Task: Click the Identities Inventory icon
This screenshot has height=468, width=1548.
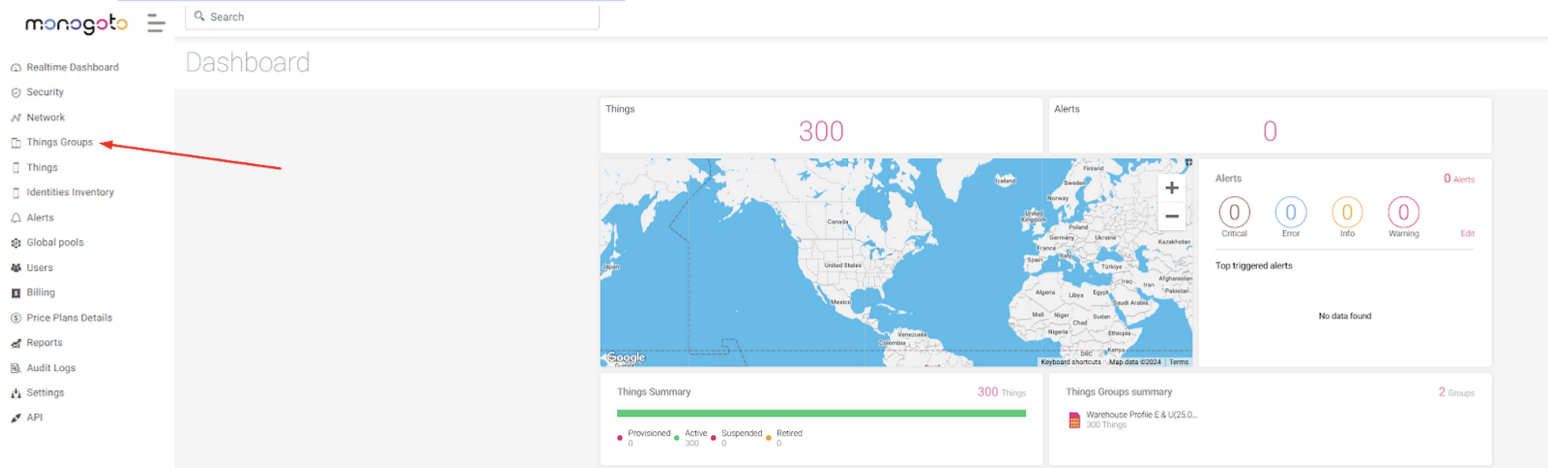Action: pyautogui.click(x=16, y=193)
